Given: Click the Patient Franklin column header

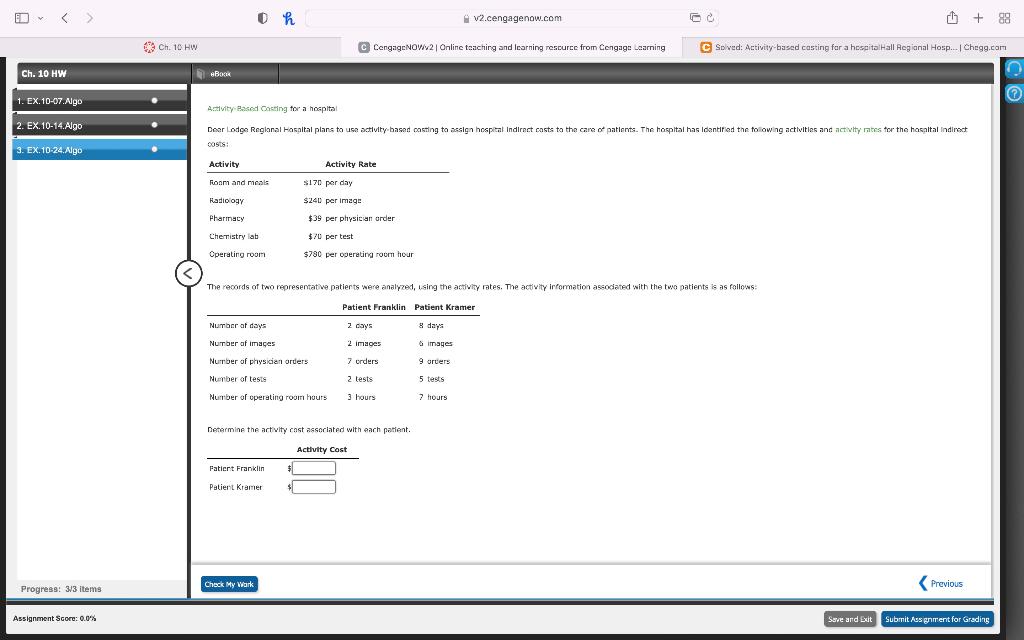Looking at the screenshot, I should pyautogui.click(x=374, y=307).
